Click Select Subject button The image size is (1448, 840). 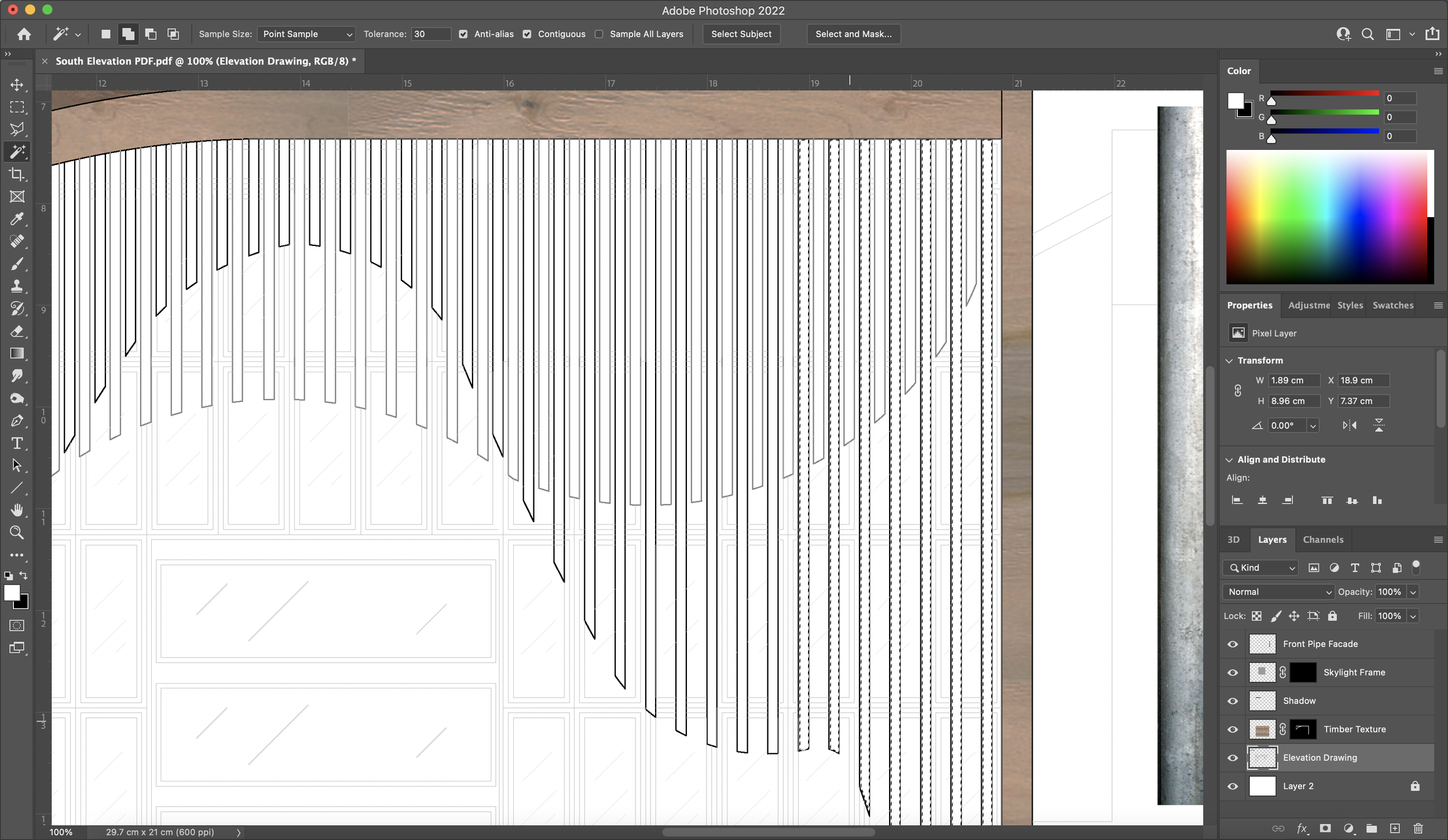pos(741,34)
